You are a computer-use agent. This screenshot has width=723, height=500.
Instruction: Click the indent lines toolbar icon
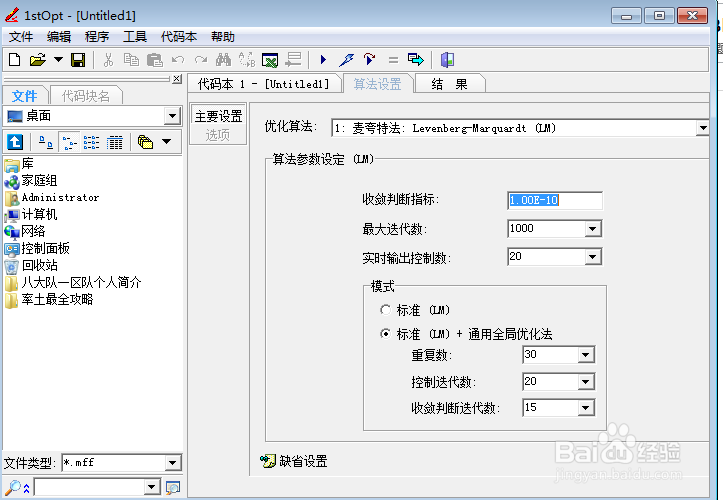293,60
